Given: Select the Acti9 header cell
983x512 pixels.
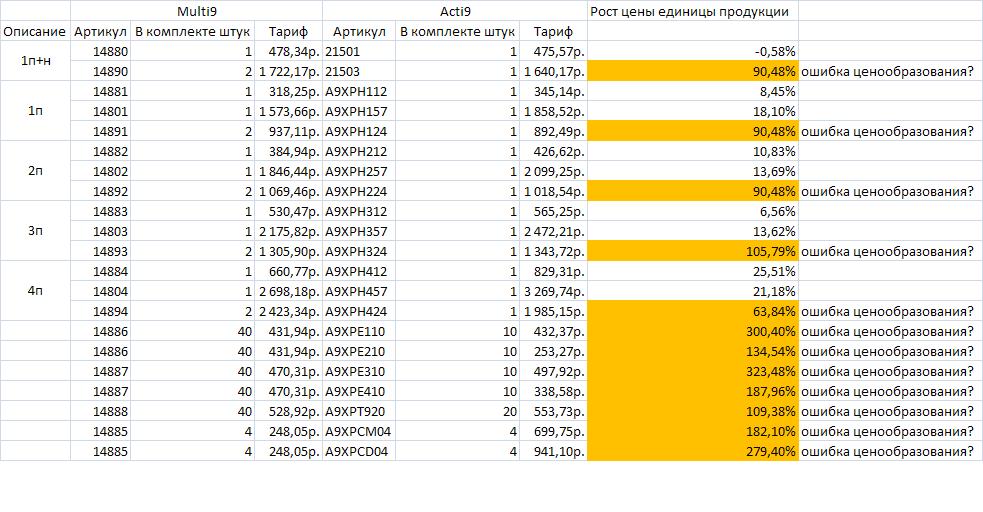Looking at the screenshot, I should [x=455, y=11].
